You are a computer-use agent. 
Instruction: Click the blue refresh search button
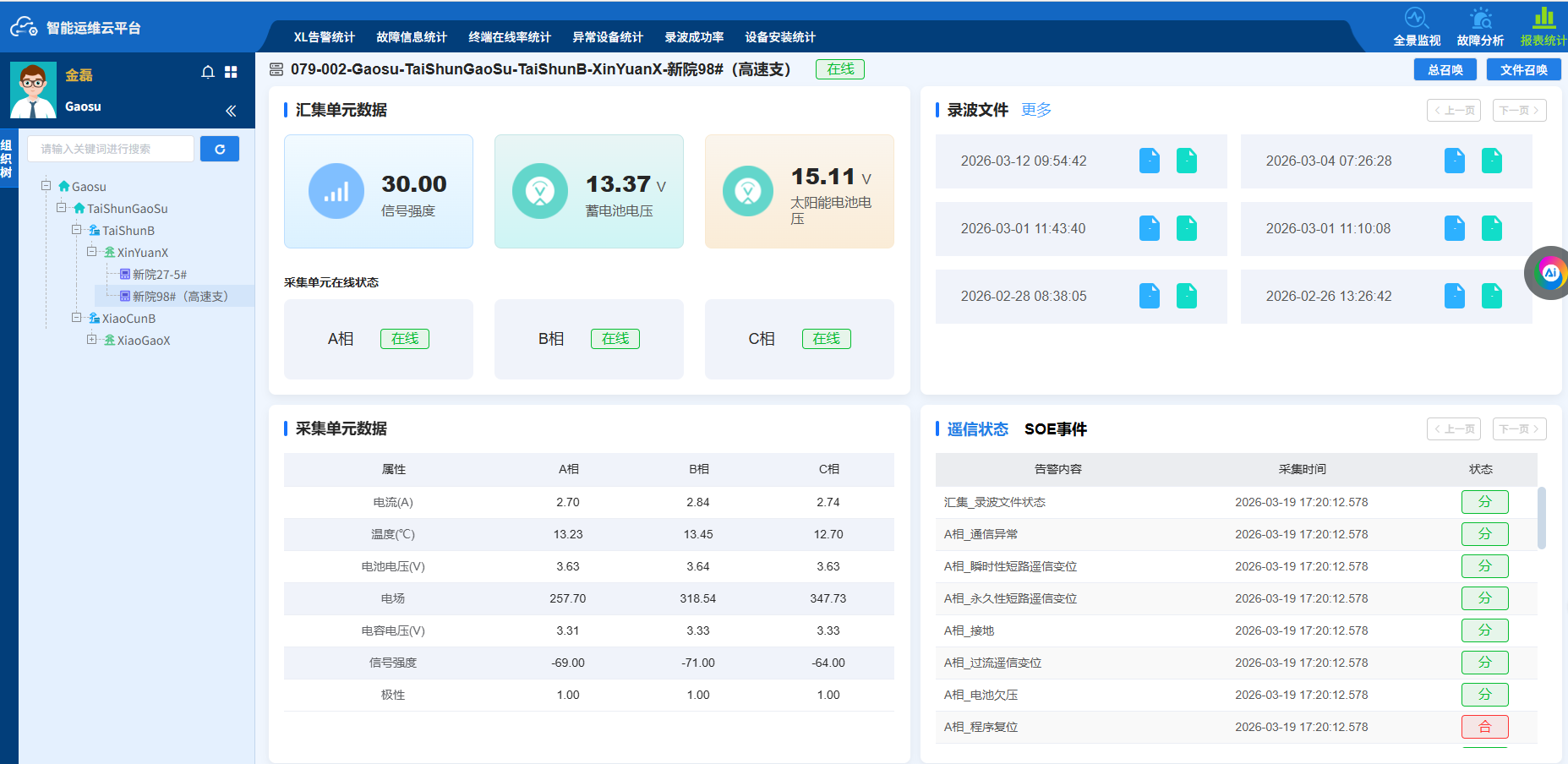220,149
